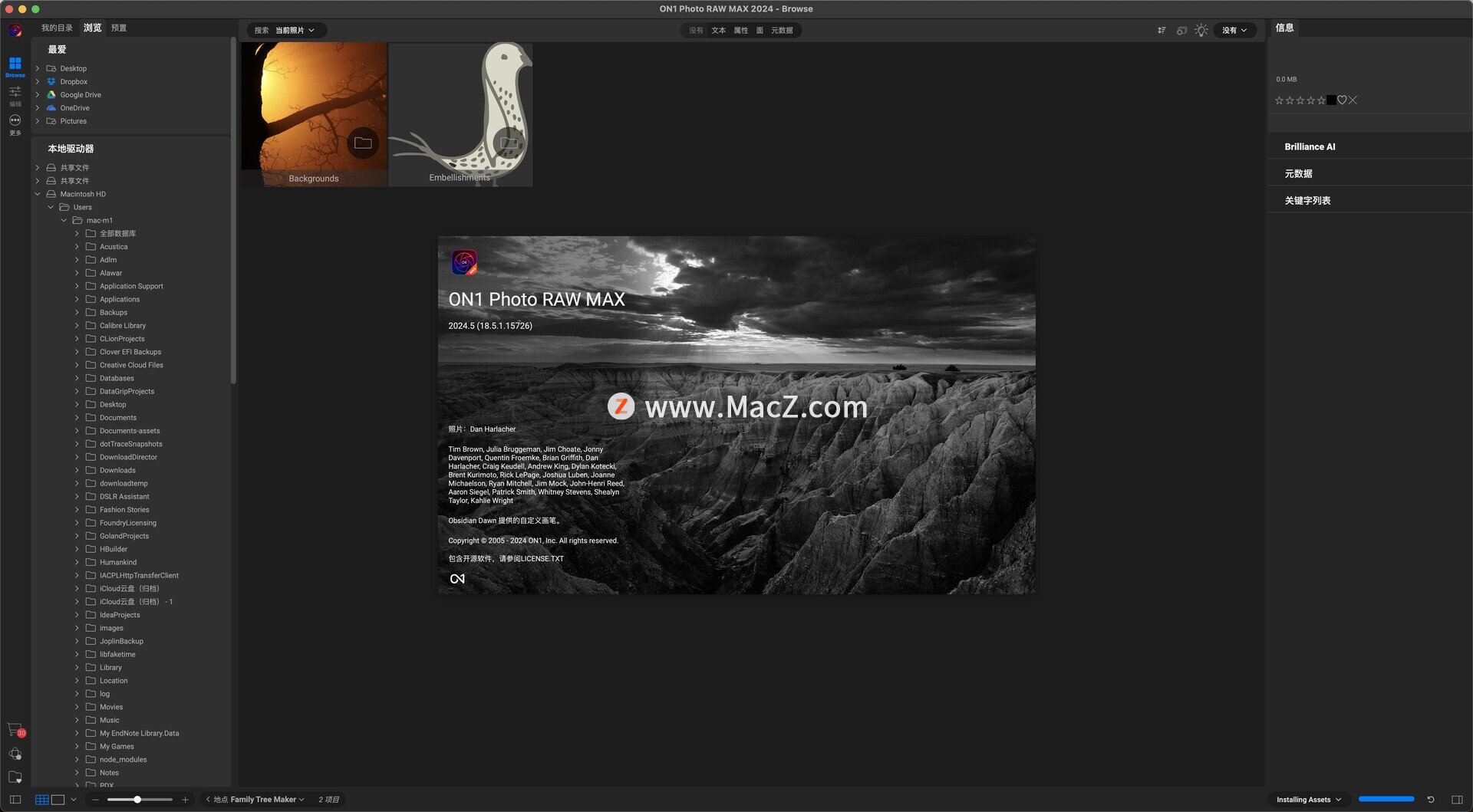Click the lock/account icon above the folder icon
The image size is (1473, 812).
point(15,754)
